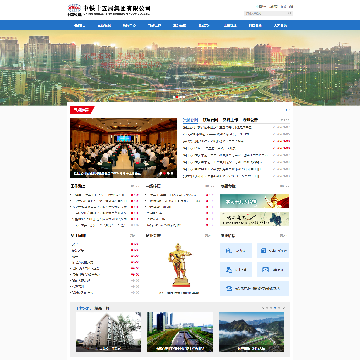Open the fifth item in the blue navigation bar
This screenshot has height=360, width=360.
tap(179, 25)
